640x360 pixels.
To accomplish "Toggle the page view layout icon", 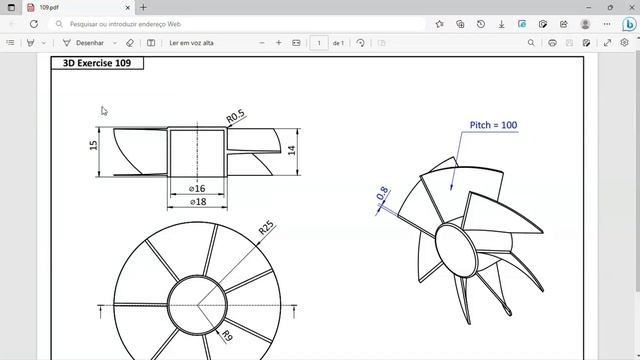I will tap(151, 43).
